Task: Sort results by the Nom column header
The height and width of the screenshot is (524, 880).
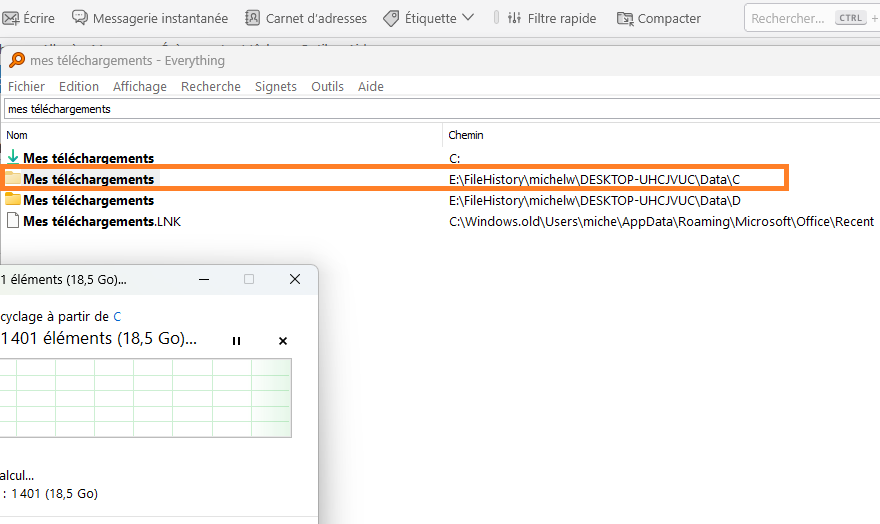Action: pyautogui.click(x=17, y=135)
